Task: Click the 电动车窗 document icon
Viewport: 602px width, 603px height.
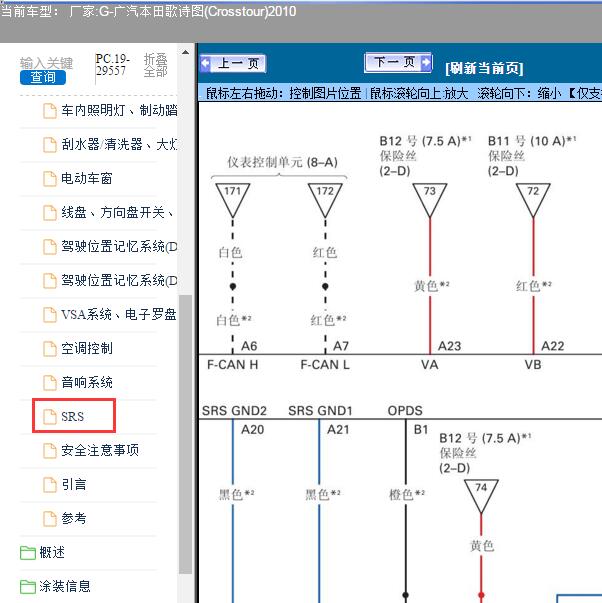Action: coord(50,179)
